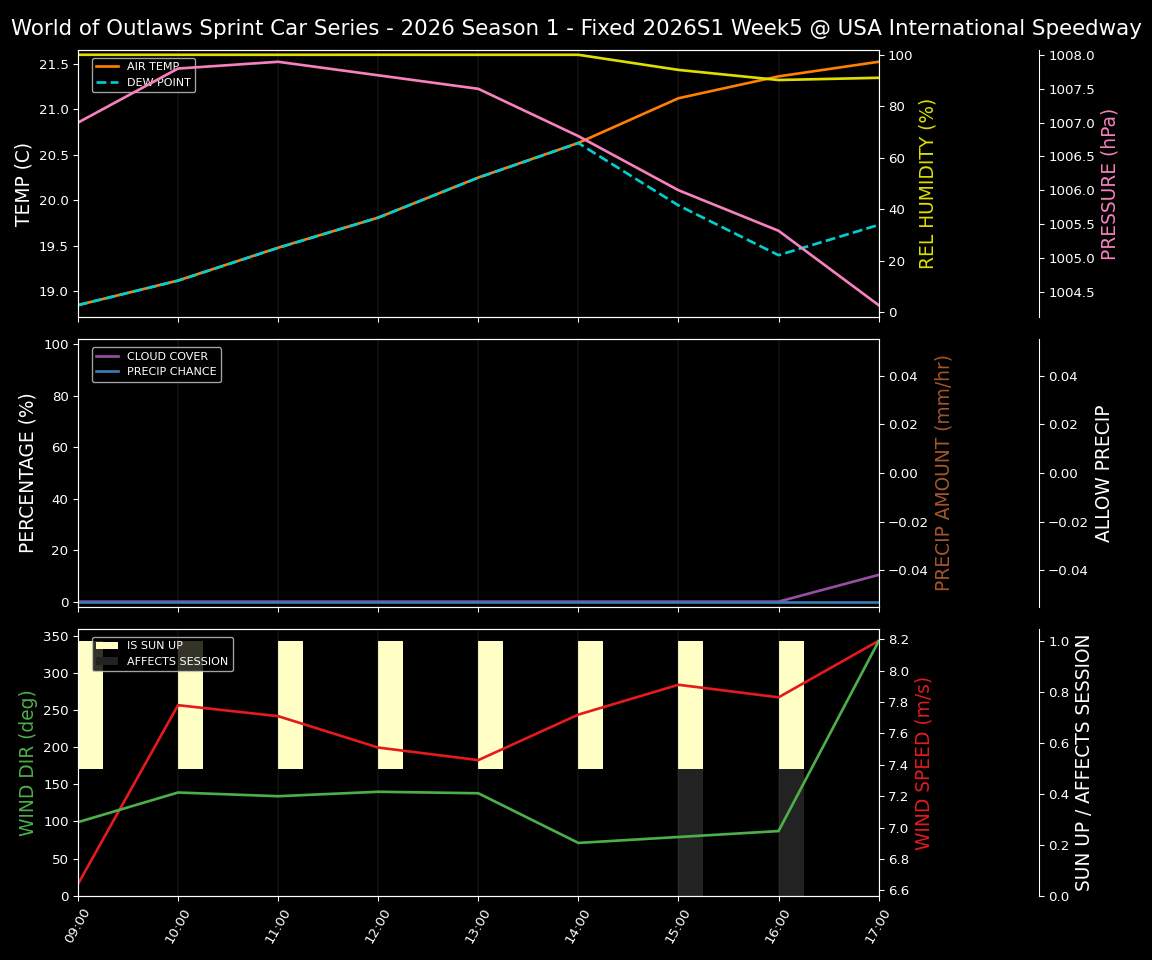The image size is (1152, 960).
Task: Click the yellow sun-up bar above 13:00
Action: click(x=490, y=700)
